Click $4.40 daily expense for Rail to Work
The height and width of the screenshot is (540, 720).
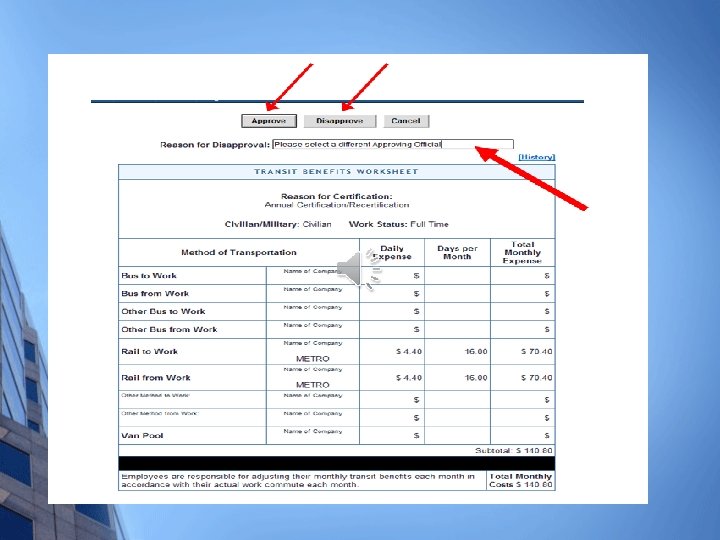pyautogui.click(x=409, y=351)
